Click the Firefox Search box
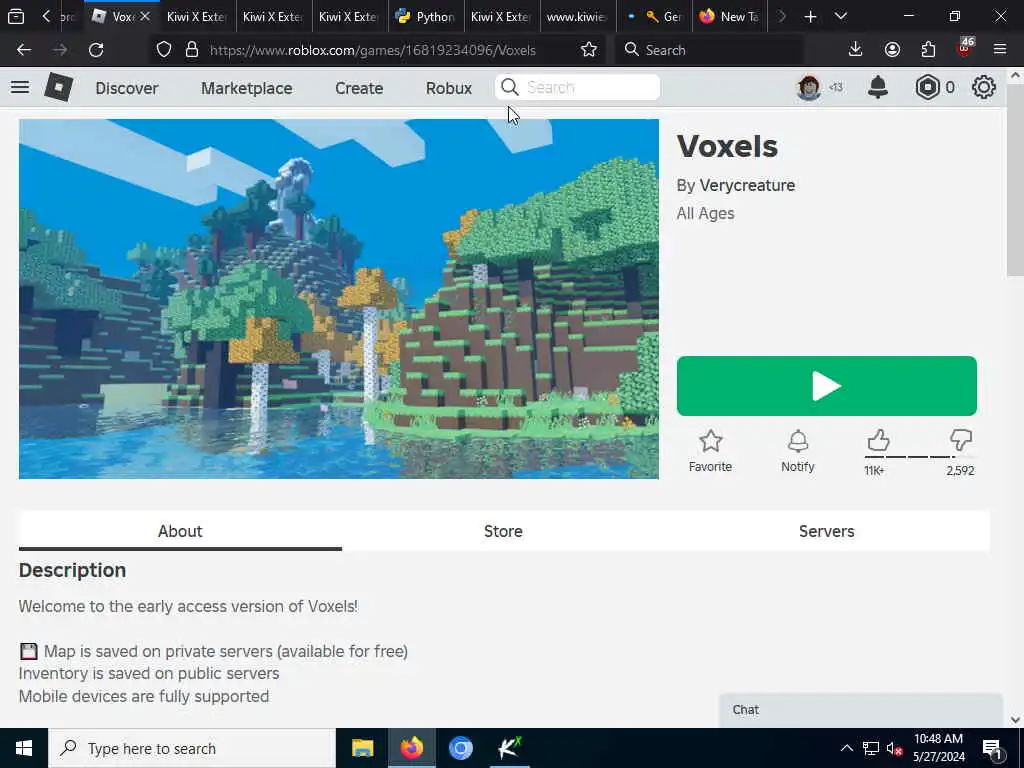 pos(709,50)
